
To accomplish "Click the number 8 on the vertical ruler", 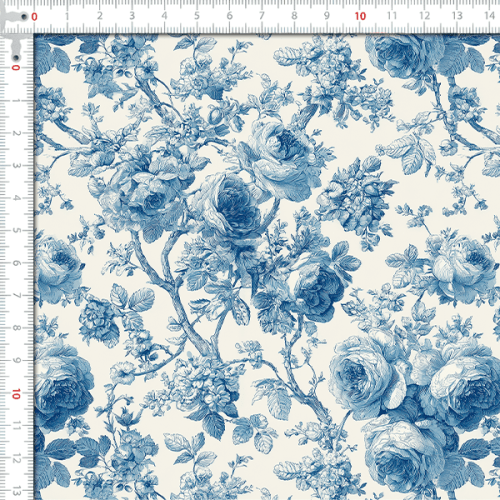I will [x=16, y=328].
